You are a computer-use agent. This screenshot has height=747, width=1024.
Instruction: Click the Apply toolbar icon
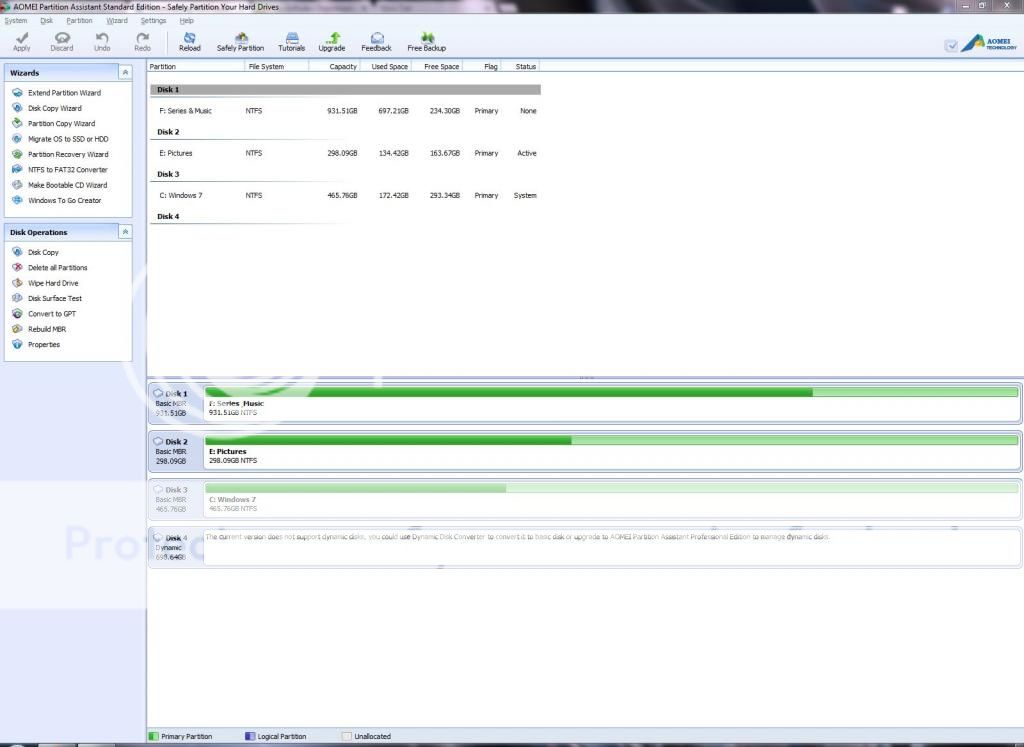click(x=22, y=42)
